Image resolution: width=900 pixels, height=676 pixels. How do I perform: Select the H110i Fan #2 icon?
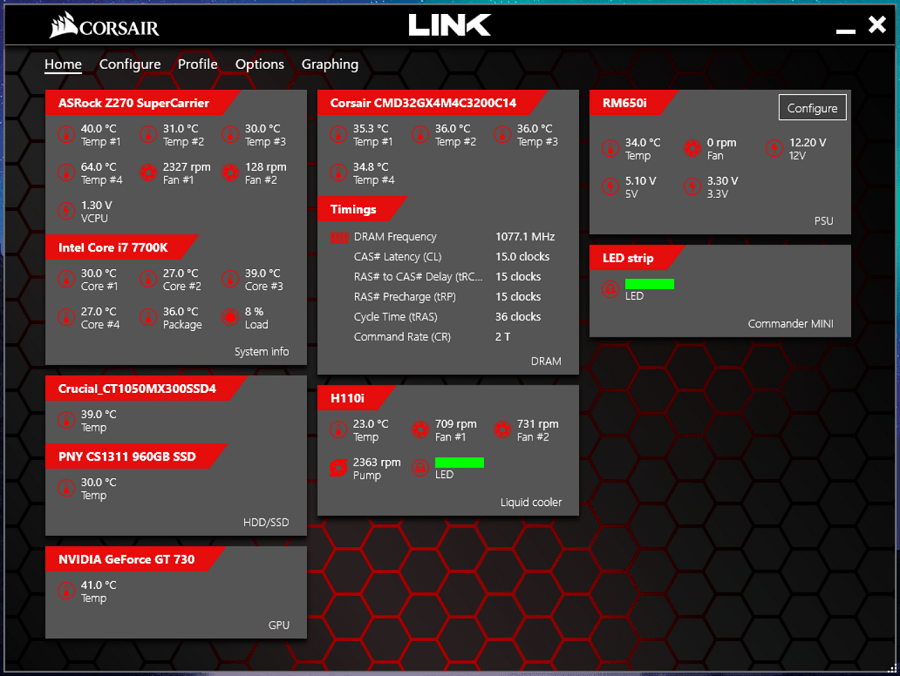503,430
